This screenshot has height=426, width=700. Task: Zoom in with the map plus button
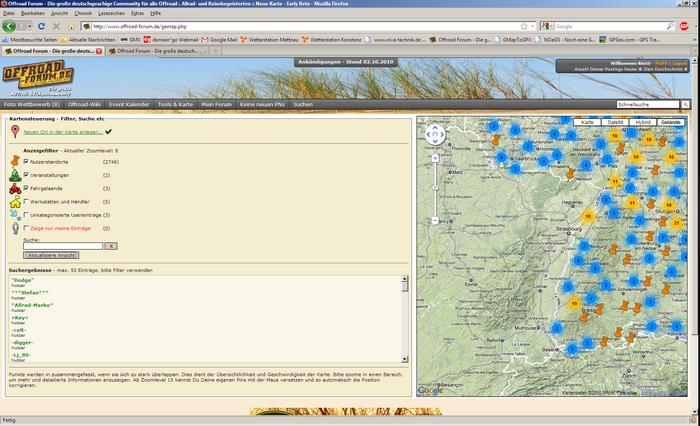click(435, 158)
